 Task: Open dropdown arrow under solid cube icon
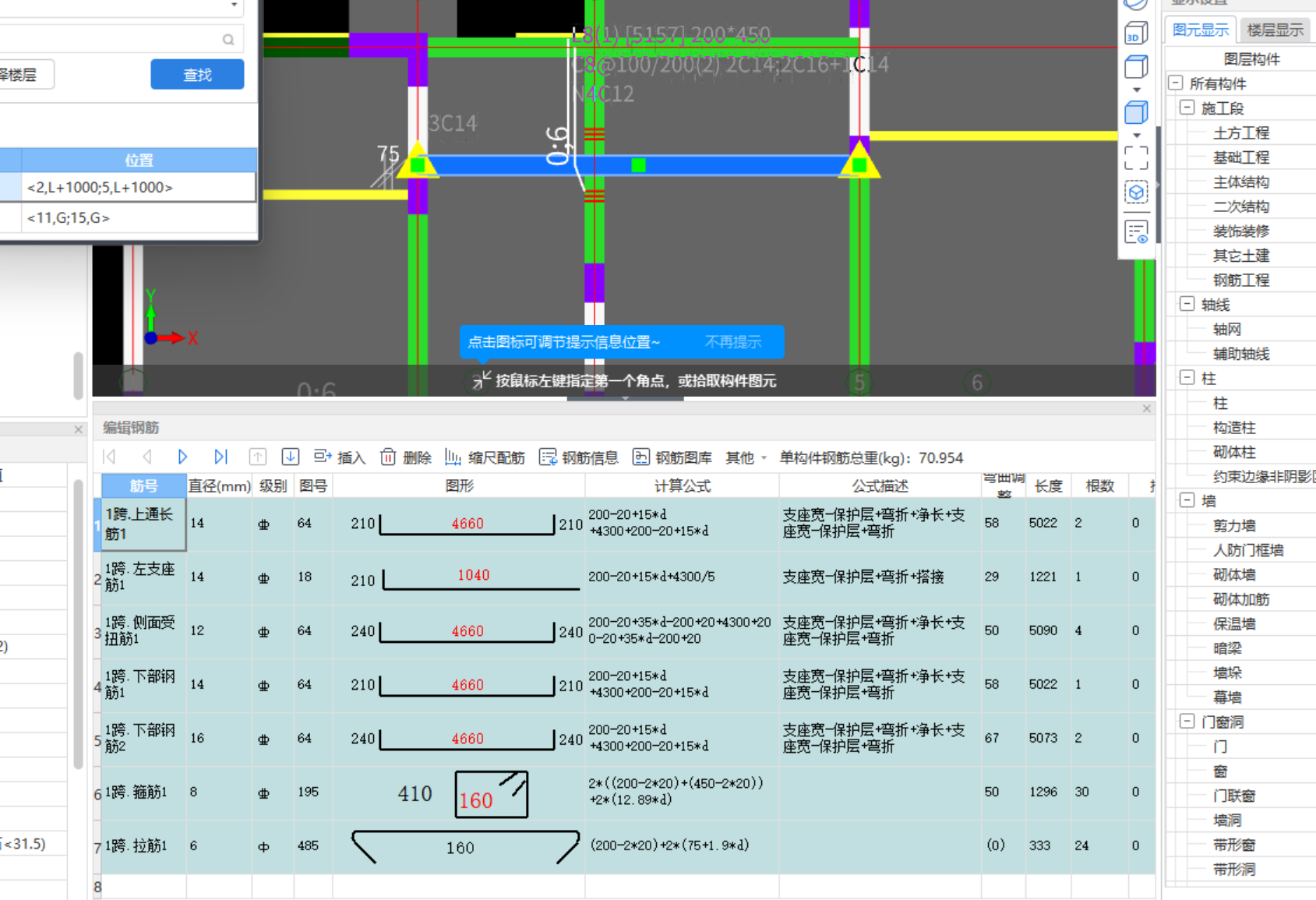[1136, 136]
